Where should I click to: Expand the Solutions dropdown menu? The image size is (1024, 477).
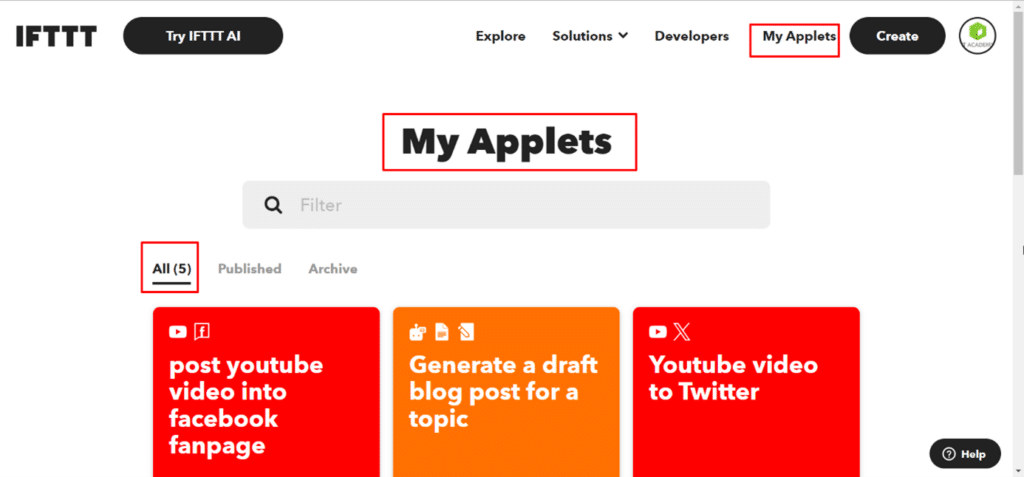[x=590, y=37]
